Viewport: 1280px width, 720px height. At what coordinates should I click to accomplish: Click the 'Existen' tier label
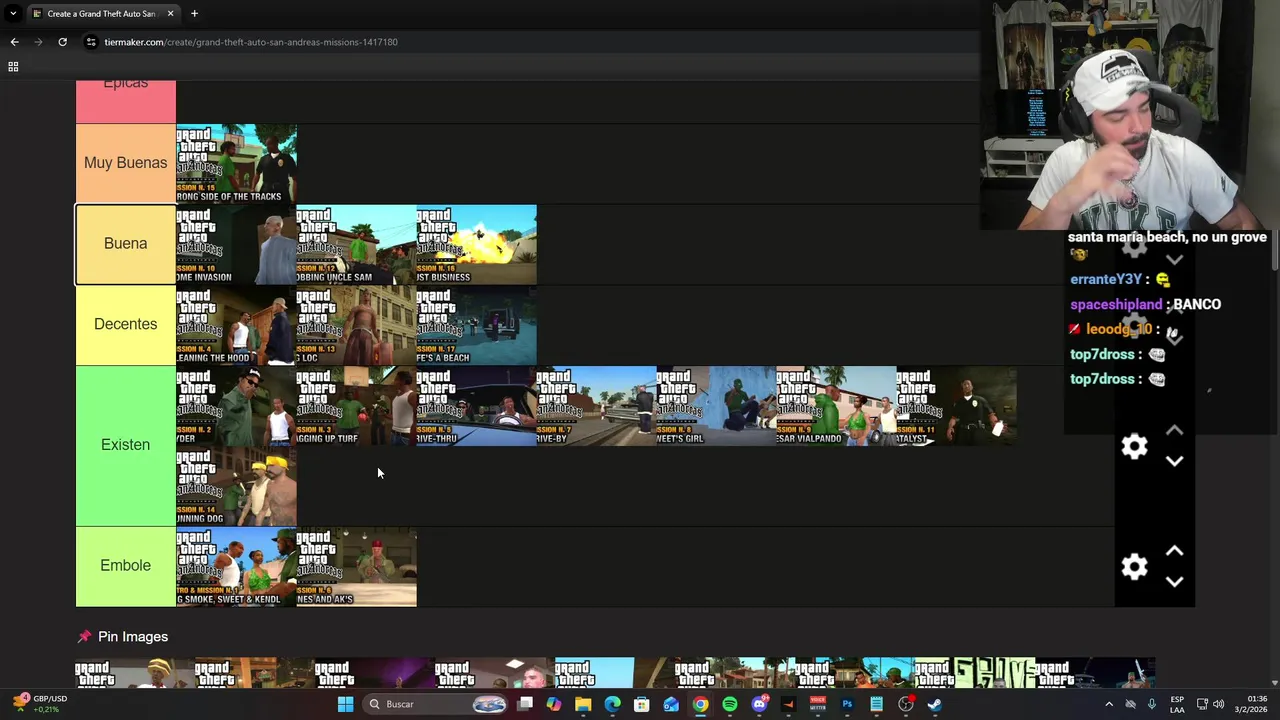tap(126, 445)
